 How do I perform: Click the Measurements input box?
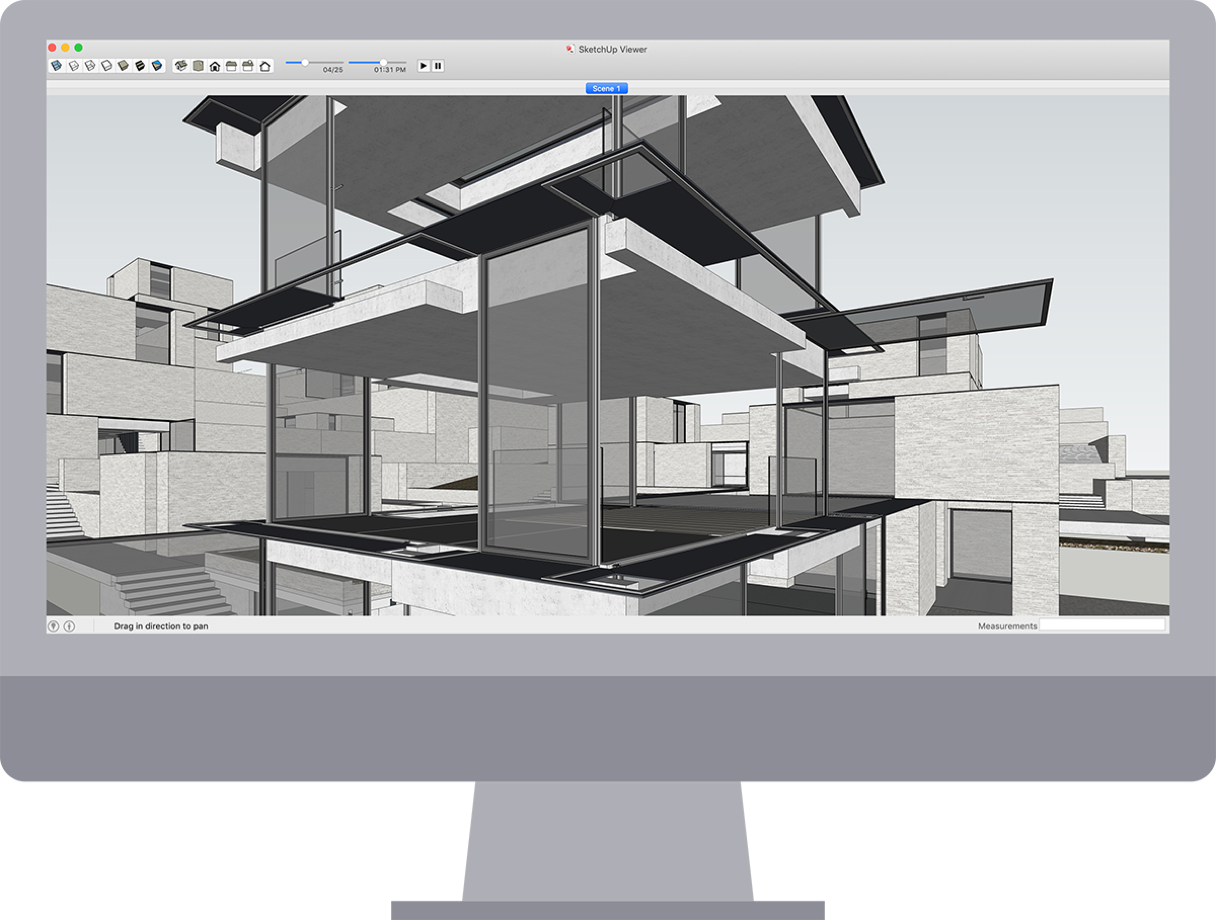pos(1102,625)
